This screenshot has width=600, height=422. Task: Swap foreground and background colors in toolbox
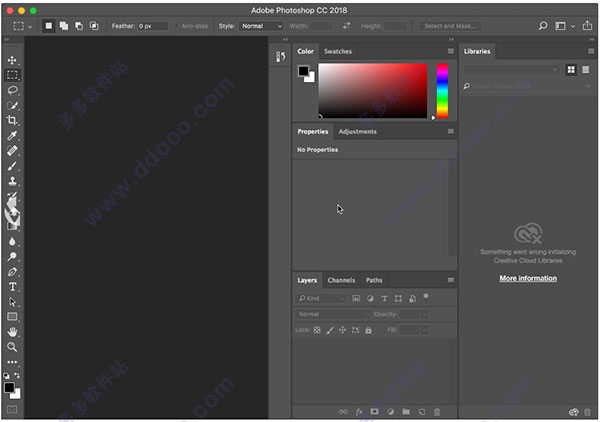17,376
